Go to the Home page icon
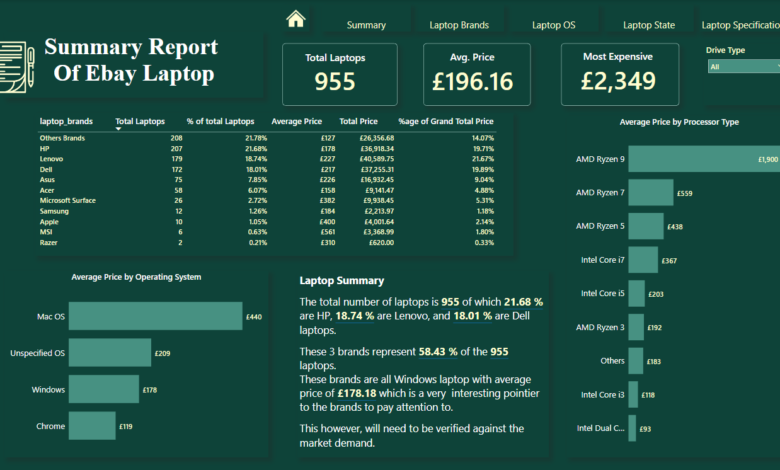 point(295,19)
